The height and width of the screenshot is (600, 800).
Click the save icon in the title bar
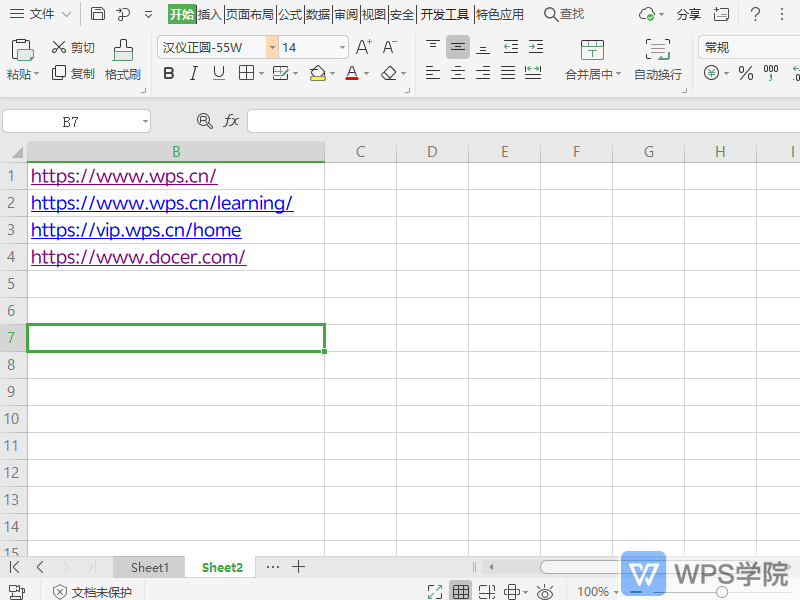[97, 14]
